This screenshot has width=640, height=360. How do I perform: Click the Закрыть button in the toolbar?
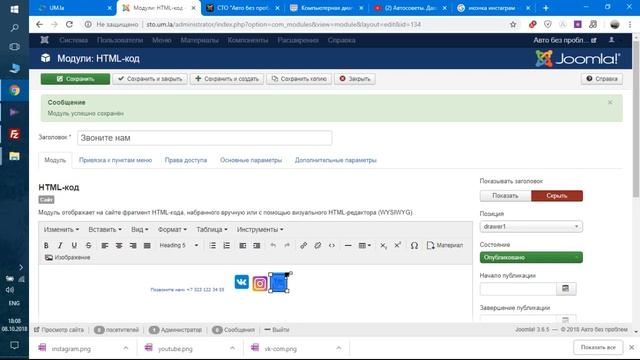click(355, 79)
